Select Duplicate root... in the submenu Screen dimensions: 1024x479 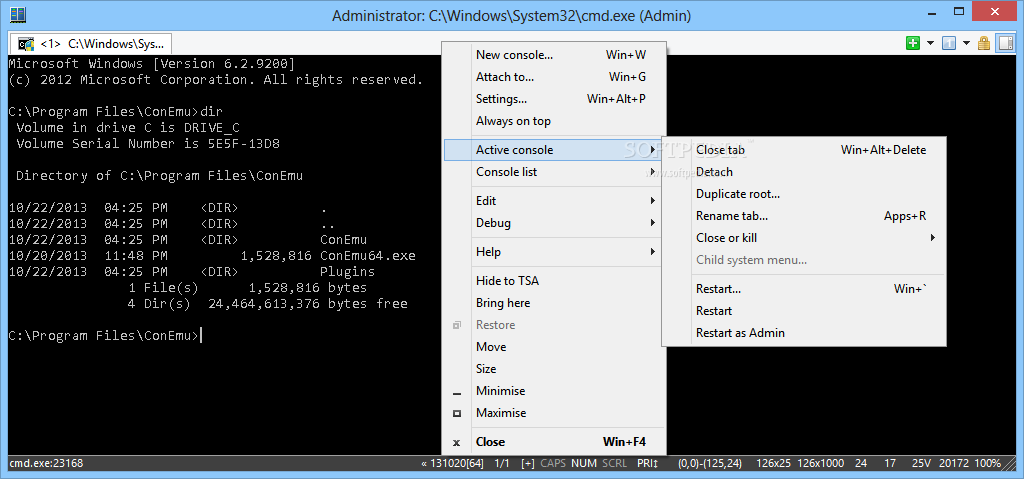click(804, 194)
